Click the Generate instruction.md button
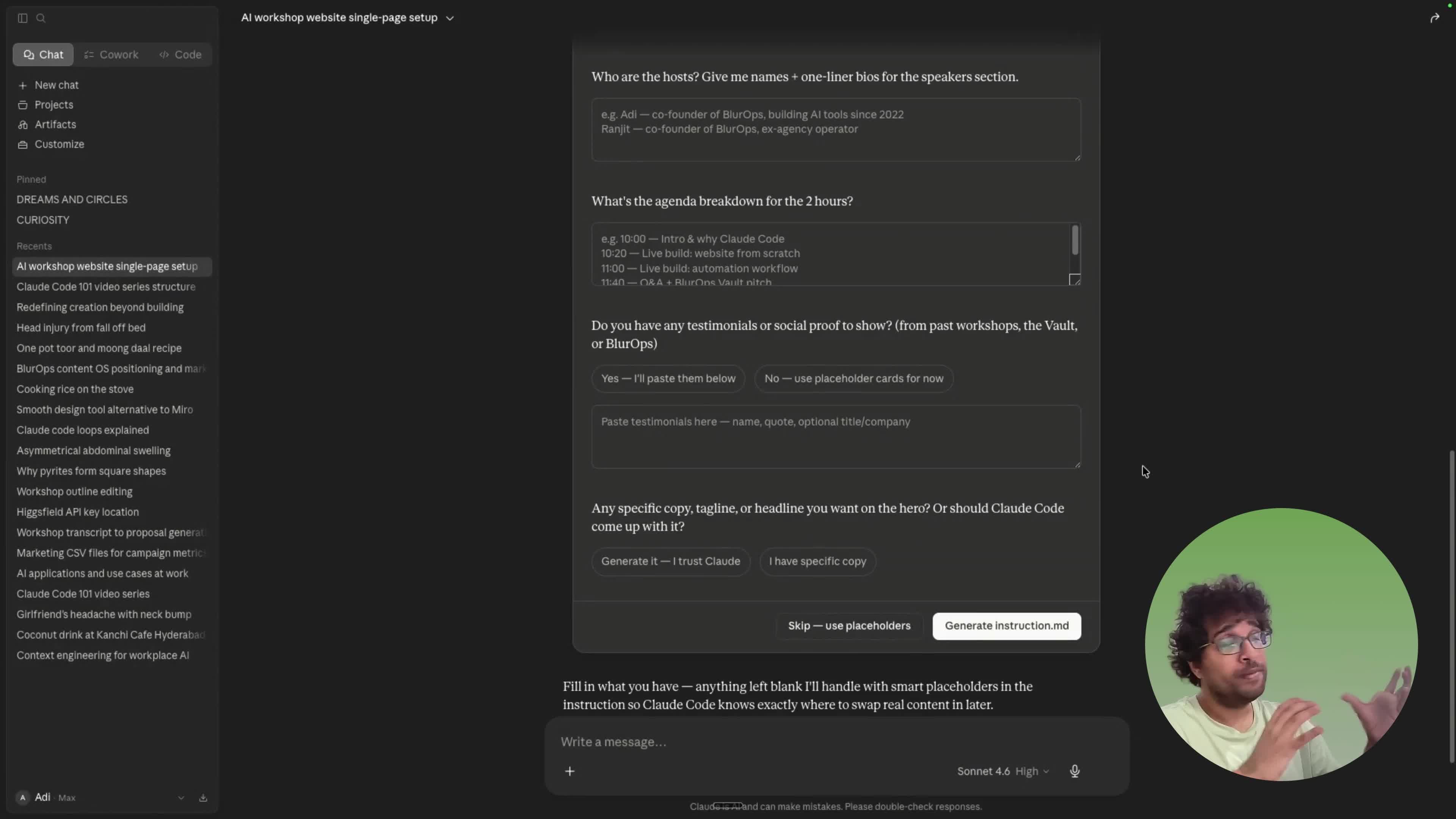This screenshot has width=1456, height=819. tap(1007, 626)
